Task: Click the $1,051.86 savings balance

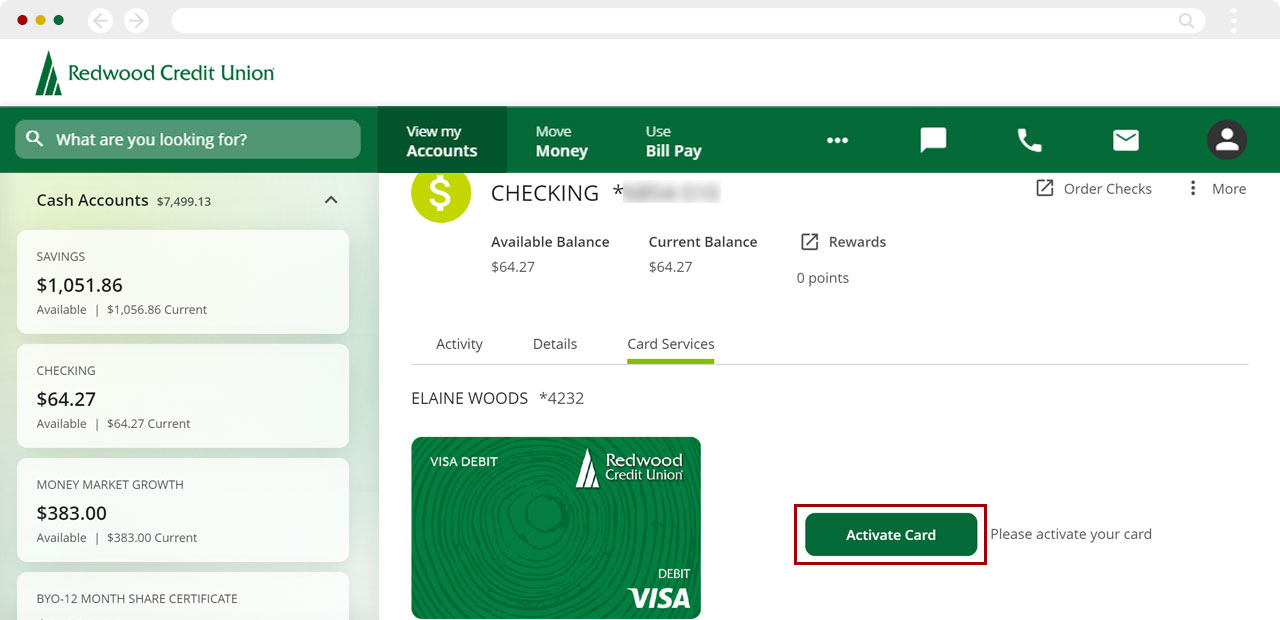Action: (x=80, y=285)
